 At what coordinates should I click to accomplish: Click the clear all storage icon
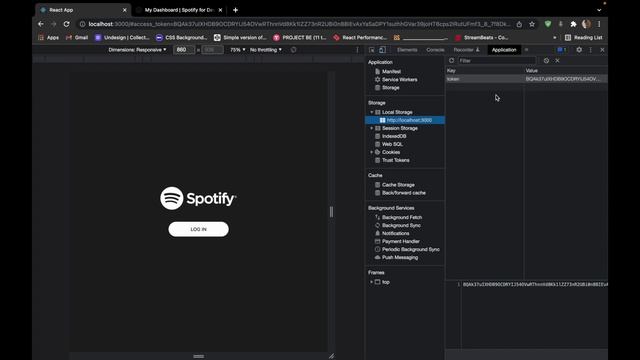pyautogui.click(x=546, y=60)
